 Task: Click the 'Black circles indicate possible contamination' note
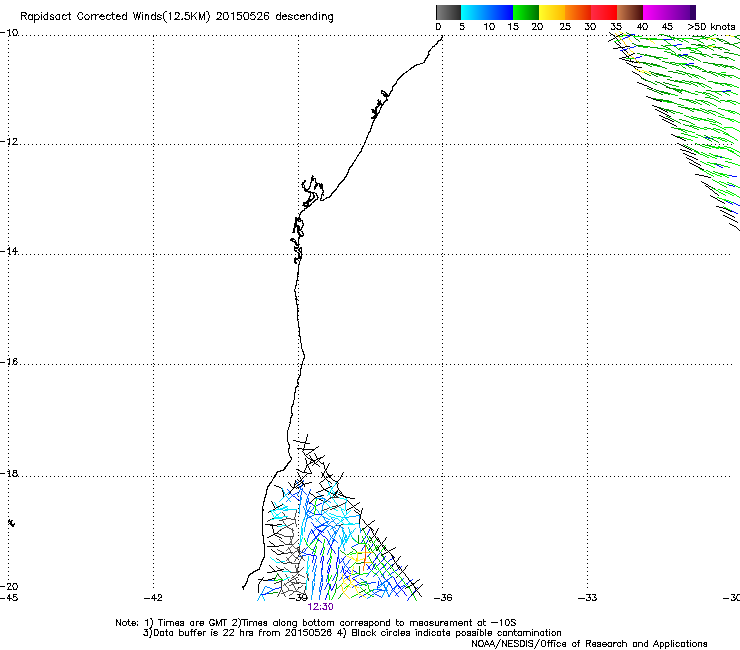(x=456, y=633)
